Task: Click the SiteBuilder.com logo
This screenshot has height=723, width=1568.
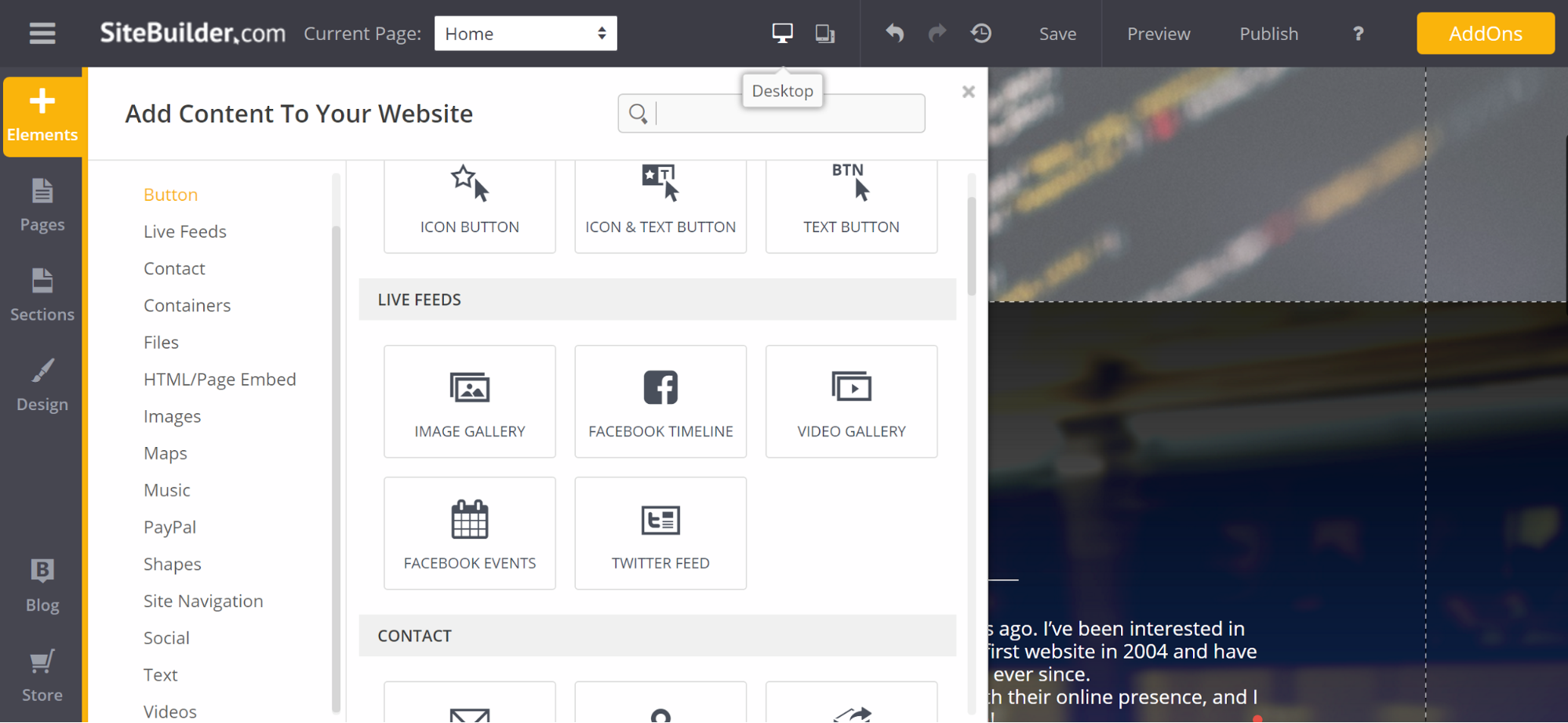Action: coord(192,33)
